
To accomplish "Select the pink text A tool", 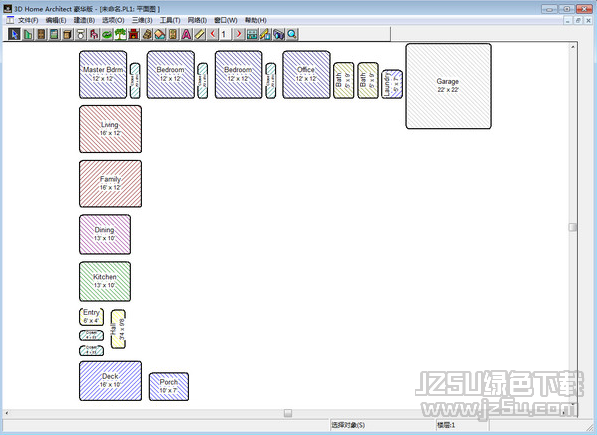I will (187, 35).
